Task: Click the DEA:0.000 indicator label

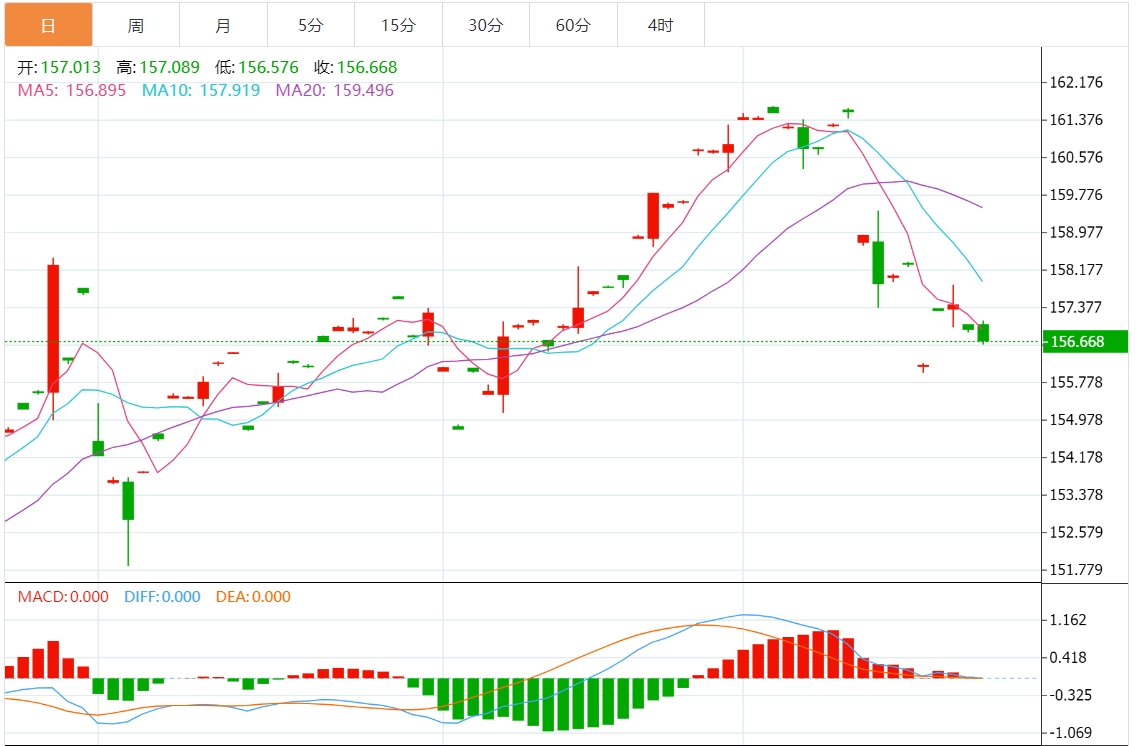Action: (253, 597)
